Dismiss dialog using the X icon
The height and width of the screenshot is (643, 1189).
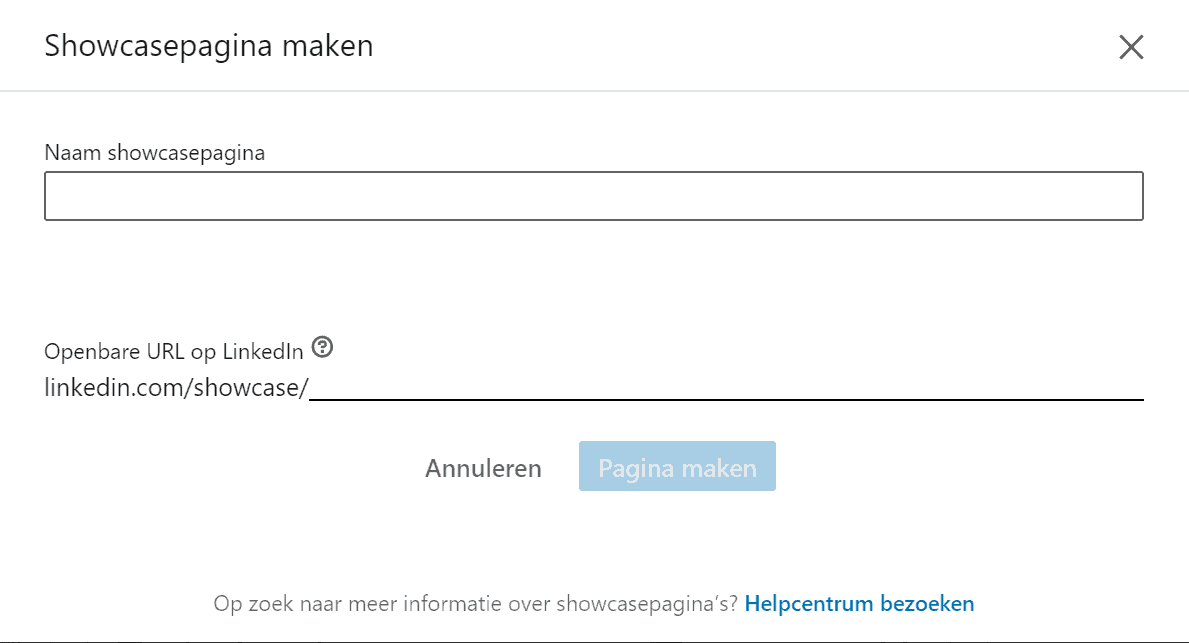pos(1131,47)
